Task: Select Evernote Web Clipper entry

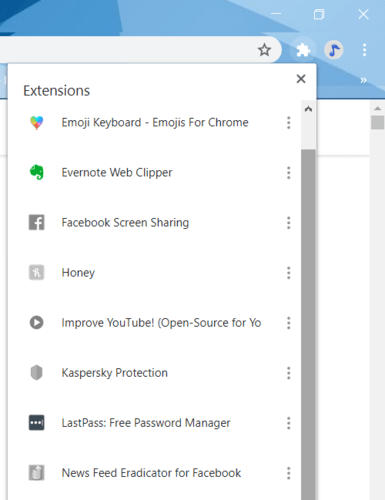Action: click(117, 173)
